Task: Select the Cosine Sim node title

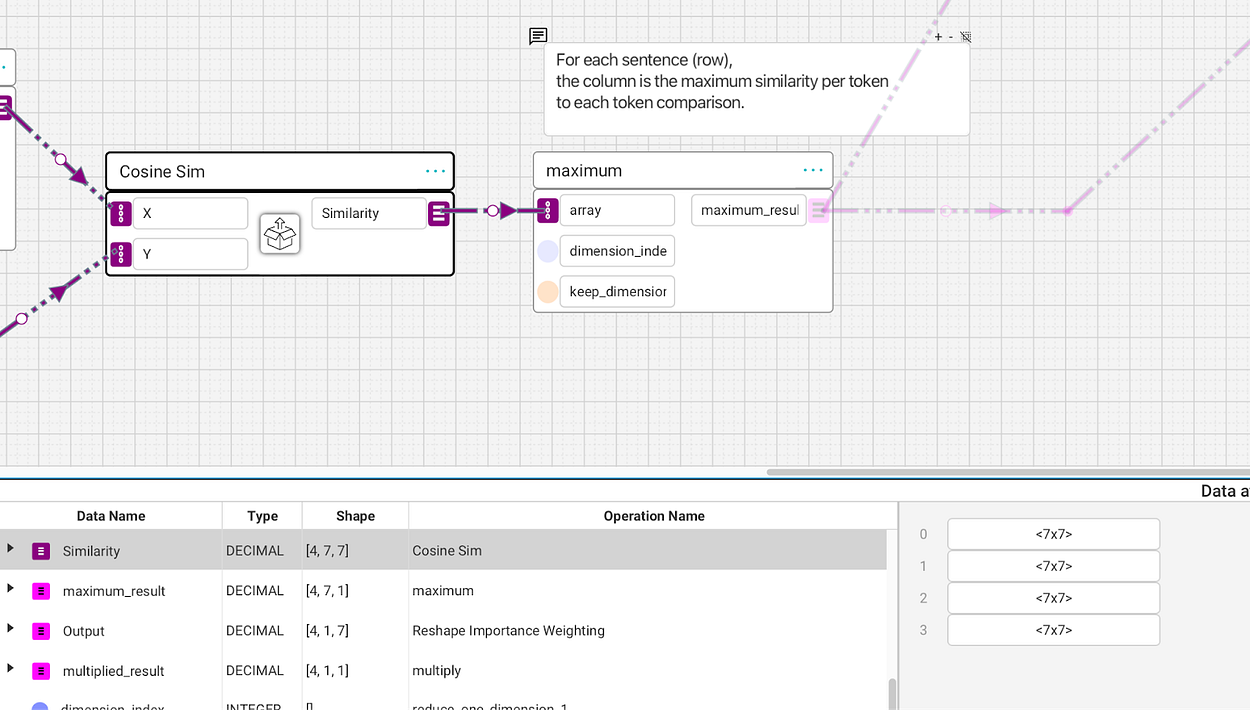Action: tap(162, 171)
